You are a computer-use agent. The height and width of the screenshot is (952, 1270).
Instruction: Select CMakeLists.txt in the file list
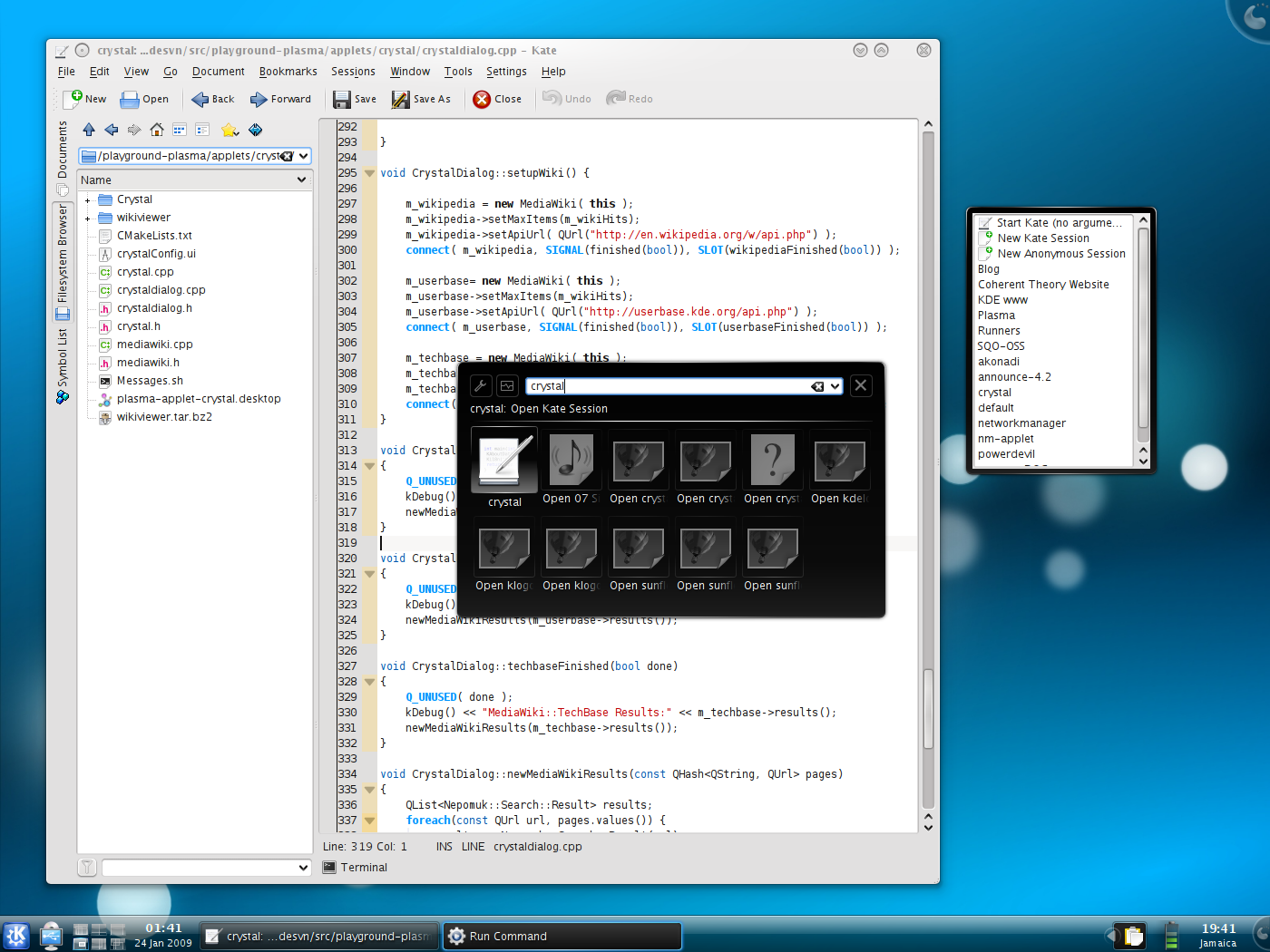click(154, 236)
